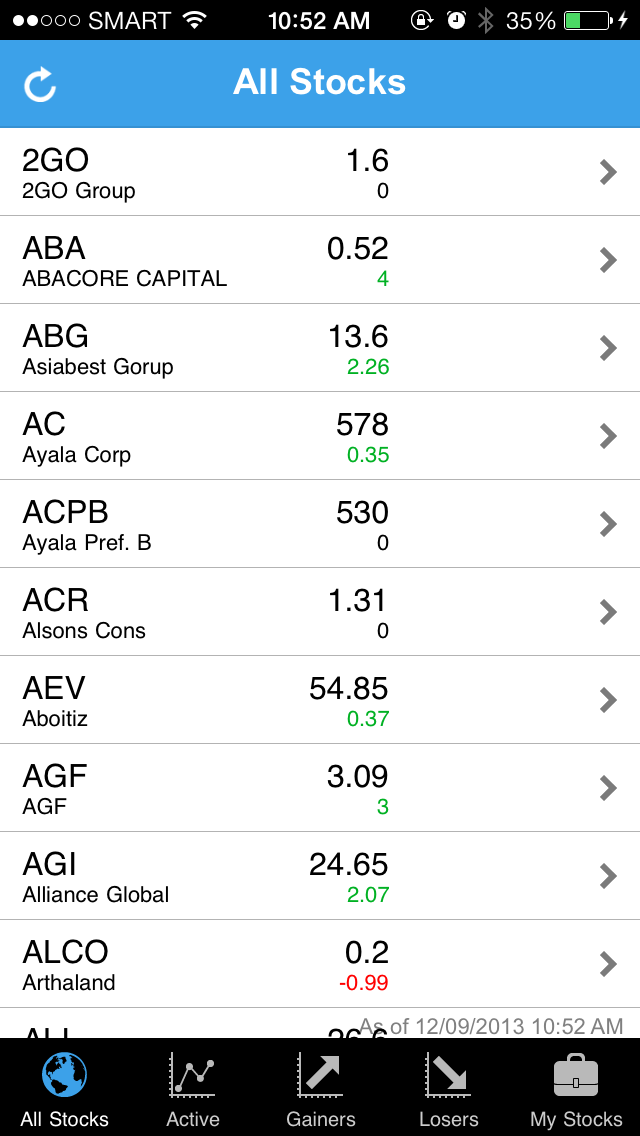Select the ABG Asiabest Gorup stock
The height and width of the screenshot is (1136, 640).
point(98,348)
